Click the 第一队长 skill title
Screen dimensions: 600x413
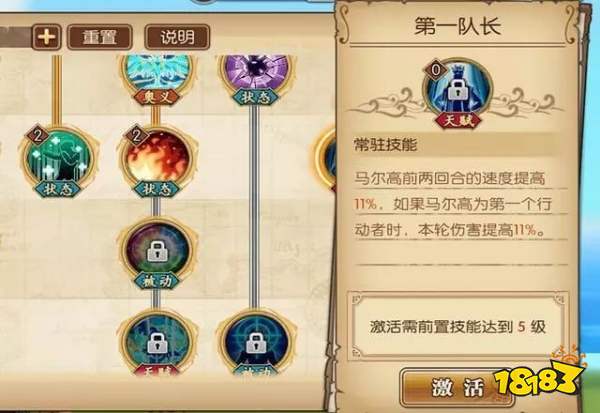(458, 26)
